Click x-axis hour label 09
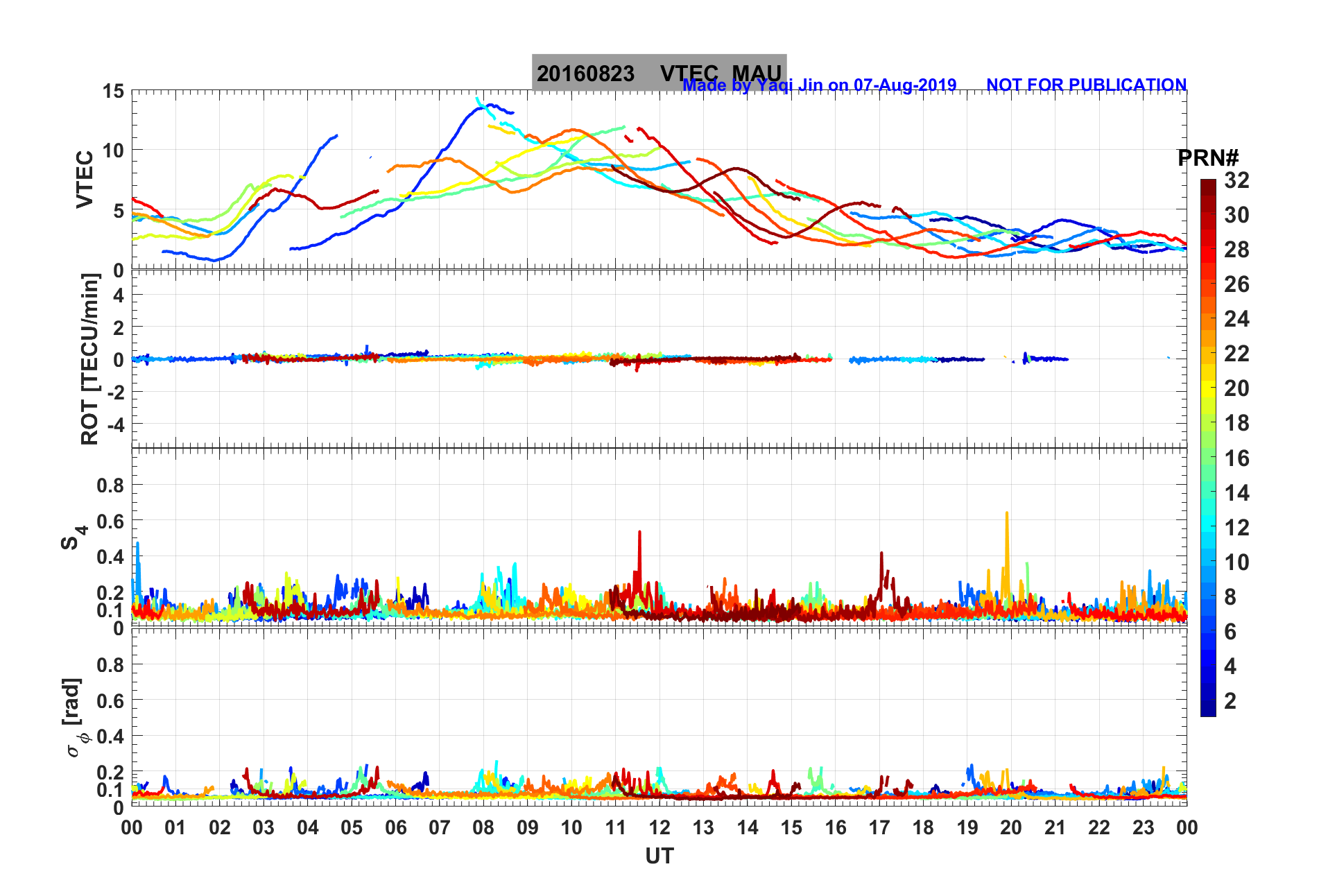Screen dimensions: 1319x896 coord(528,827)
